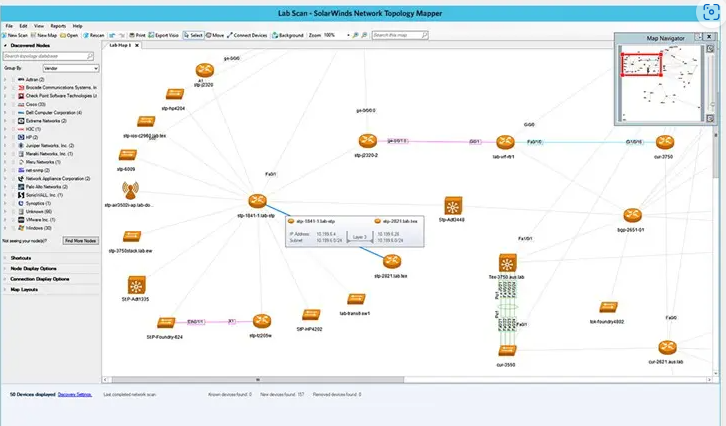
Task: Tick the VMware Inc. checkbox
Action: [13, 219]
